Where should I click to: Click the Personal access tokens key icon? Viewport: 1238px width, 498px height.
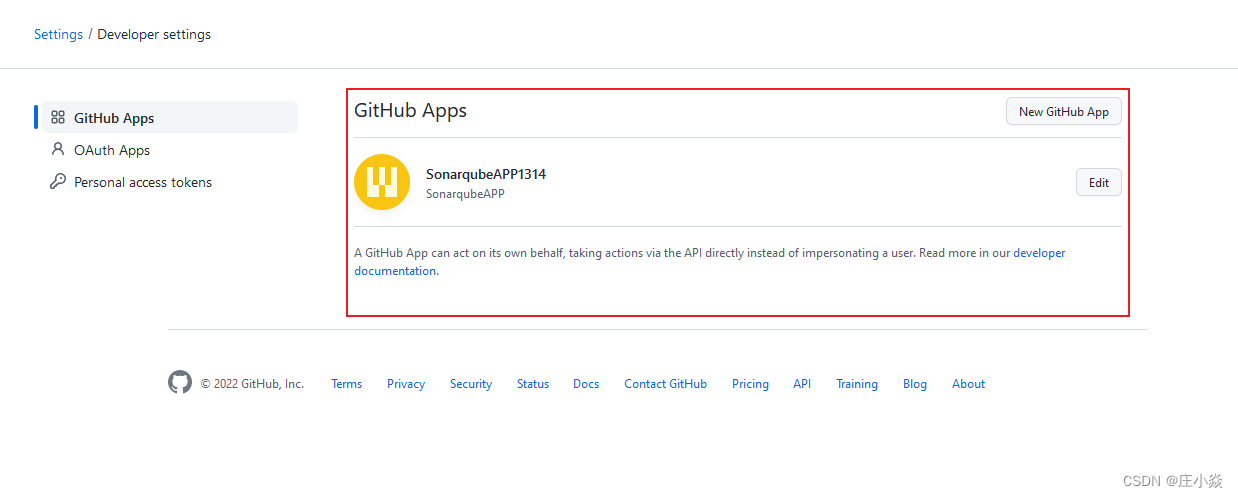(x=58, y=182)
